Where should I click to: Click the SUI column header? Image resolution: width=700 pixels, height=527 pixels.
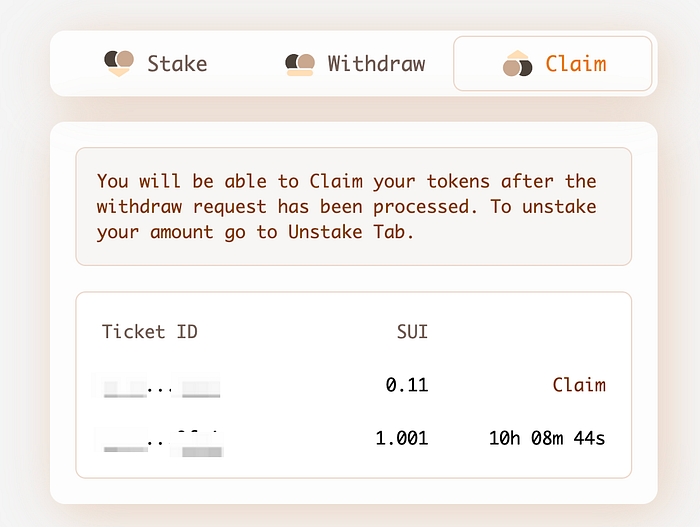(x=412, y=332)
